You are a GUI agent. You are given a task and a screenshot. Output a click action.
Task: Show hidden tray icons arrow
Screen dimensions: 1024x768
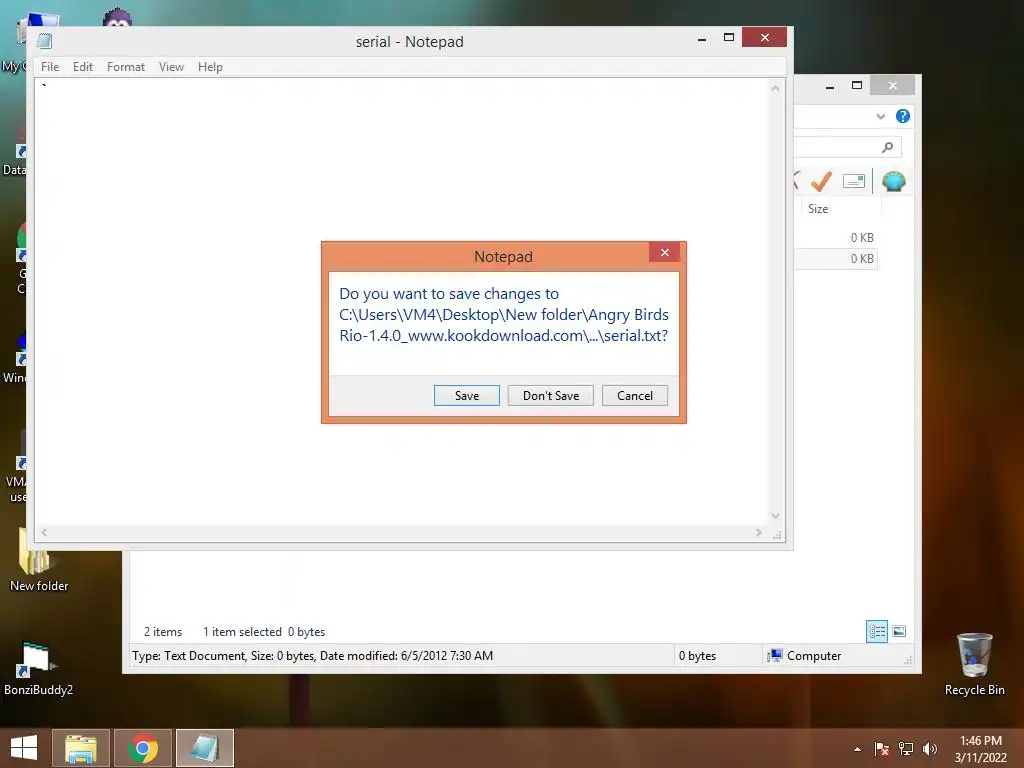(857, 749)
